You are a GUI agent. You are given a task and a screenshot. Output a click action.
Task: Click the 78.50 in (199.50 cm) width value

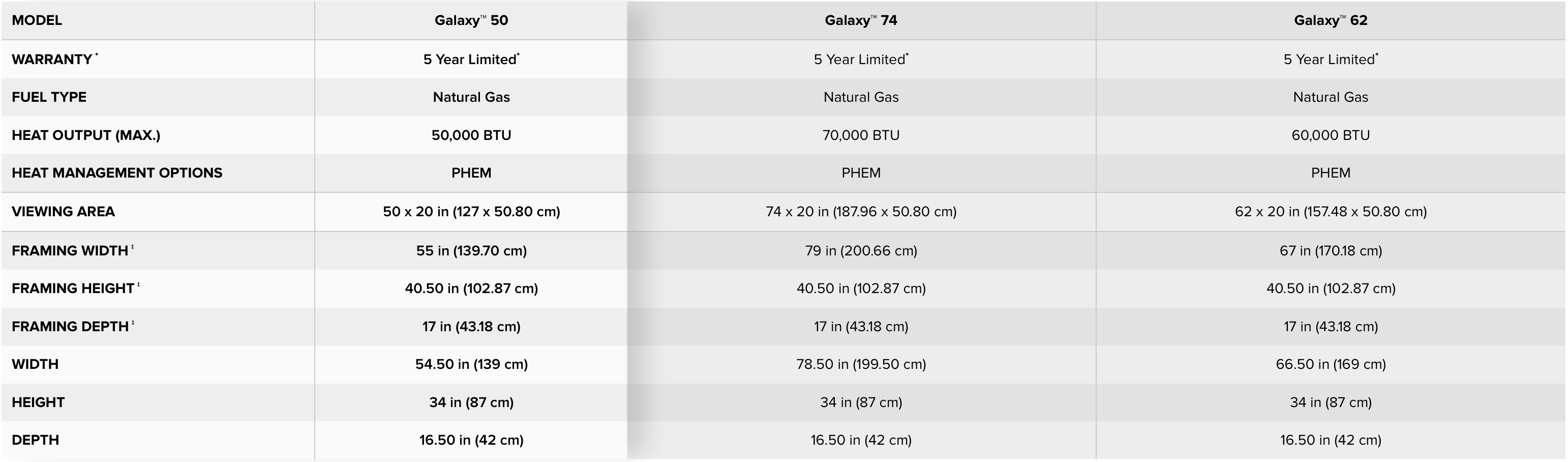click(x=861, y=364)
